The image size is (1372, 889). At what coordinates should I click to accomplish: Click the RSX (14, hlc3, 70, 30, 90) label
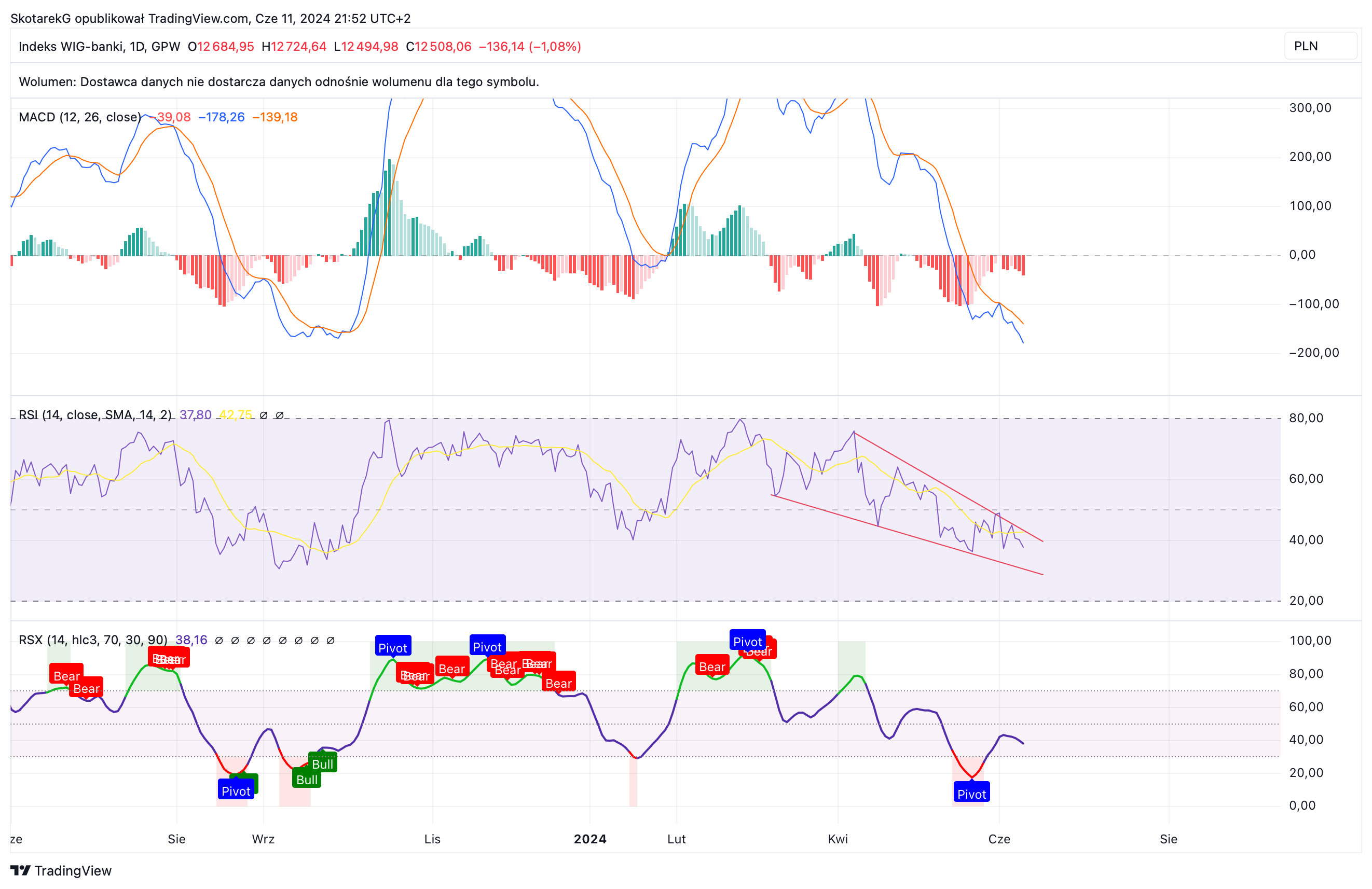pos(93,640)
